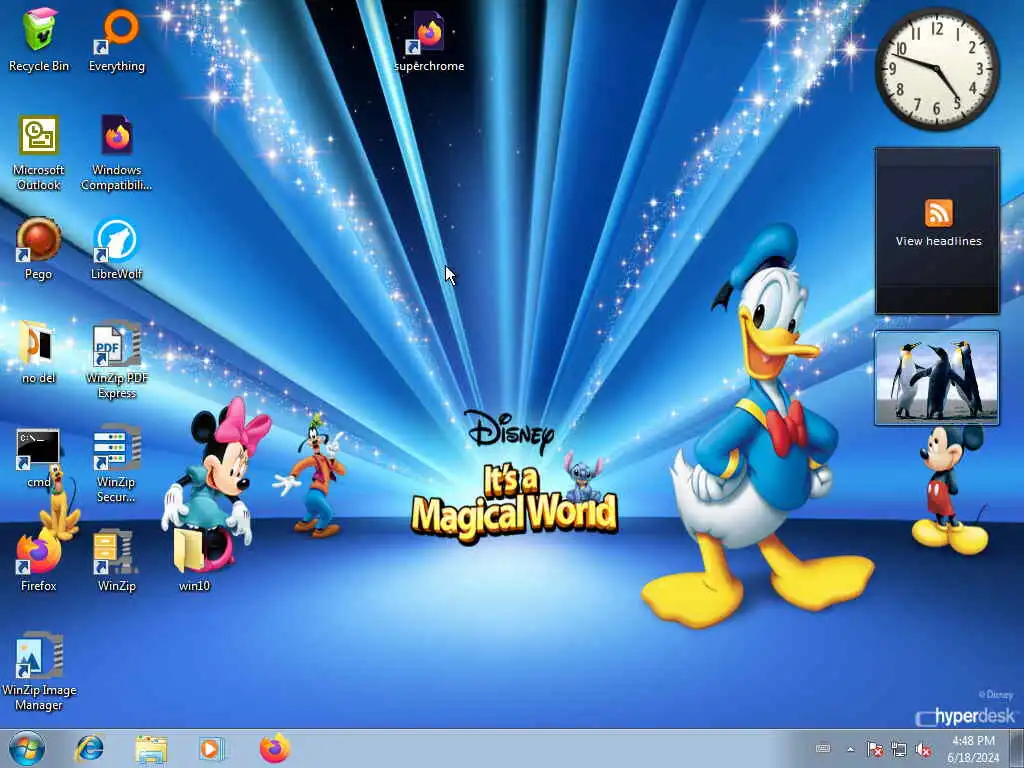
Task: Launch the Everything search shortcut
Action: pyautogui.click(x=117, y=39)
